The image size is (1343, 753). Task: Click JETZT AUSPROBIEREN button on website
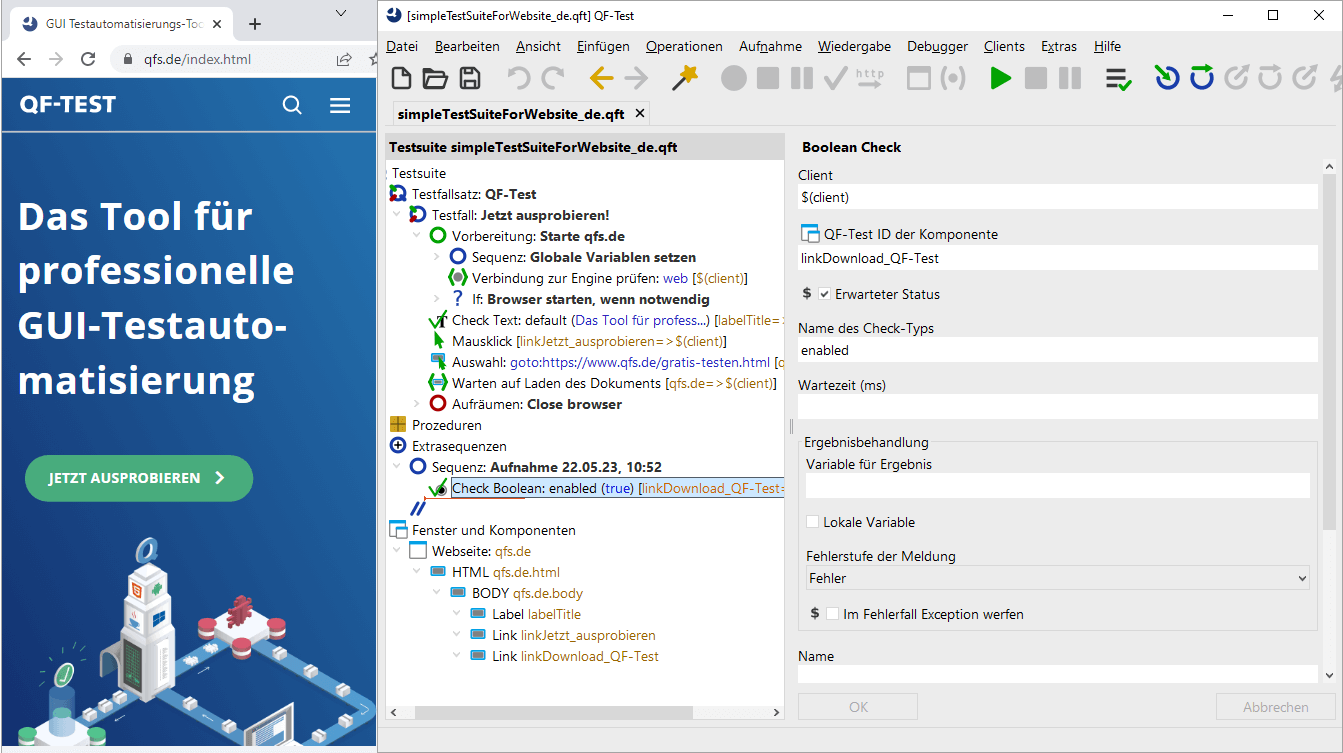pyautogui.click(x=139, y=478)
